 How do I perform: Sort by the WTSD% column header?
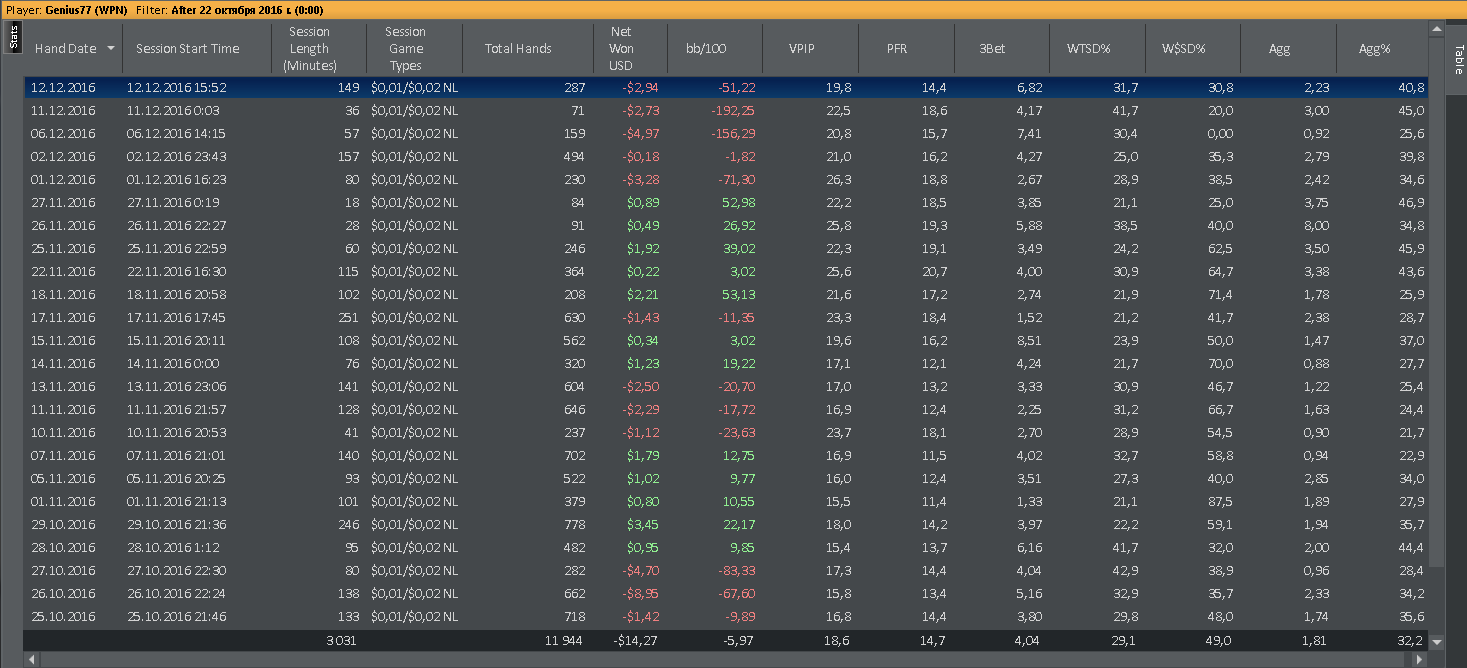pyautogui.click(x=1097, y=48)
